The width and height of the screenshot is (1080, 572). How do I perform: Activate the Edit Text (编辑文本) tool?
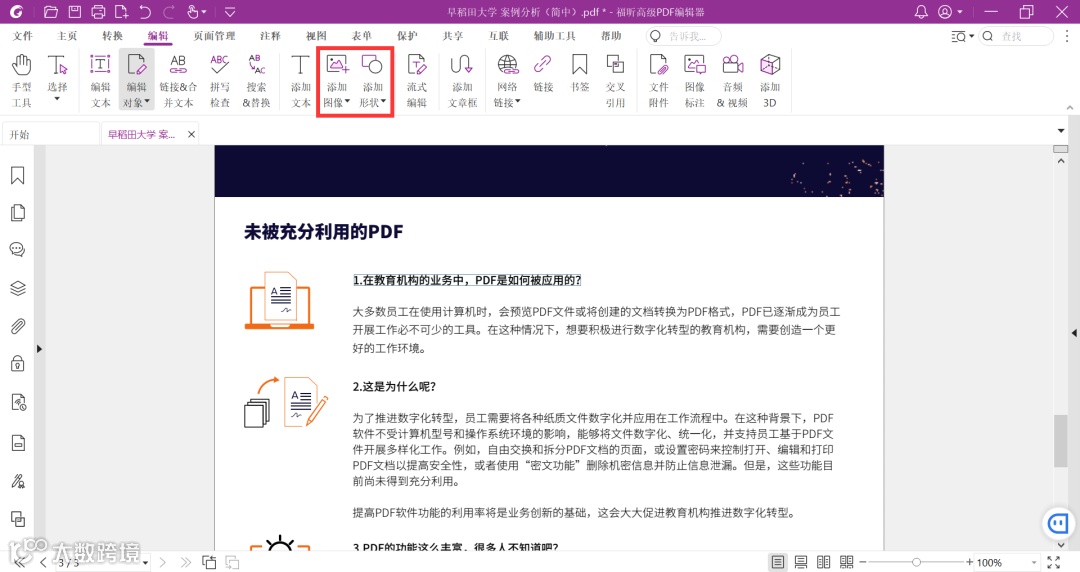pyautogui.click(x=101, y=81)
